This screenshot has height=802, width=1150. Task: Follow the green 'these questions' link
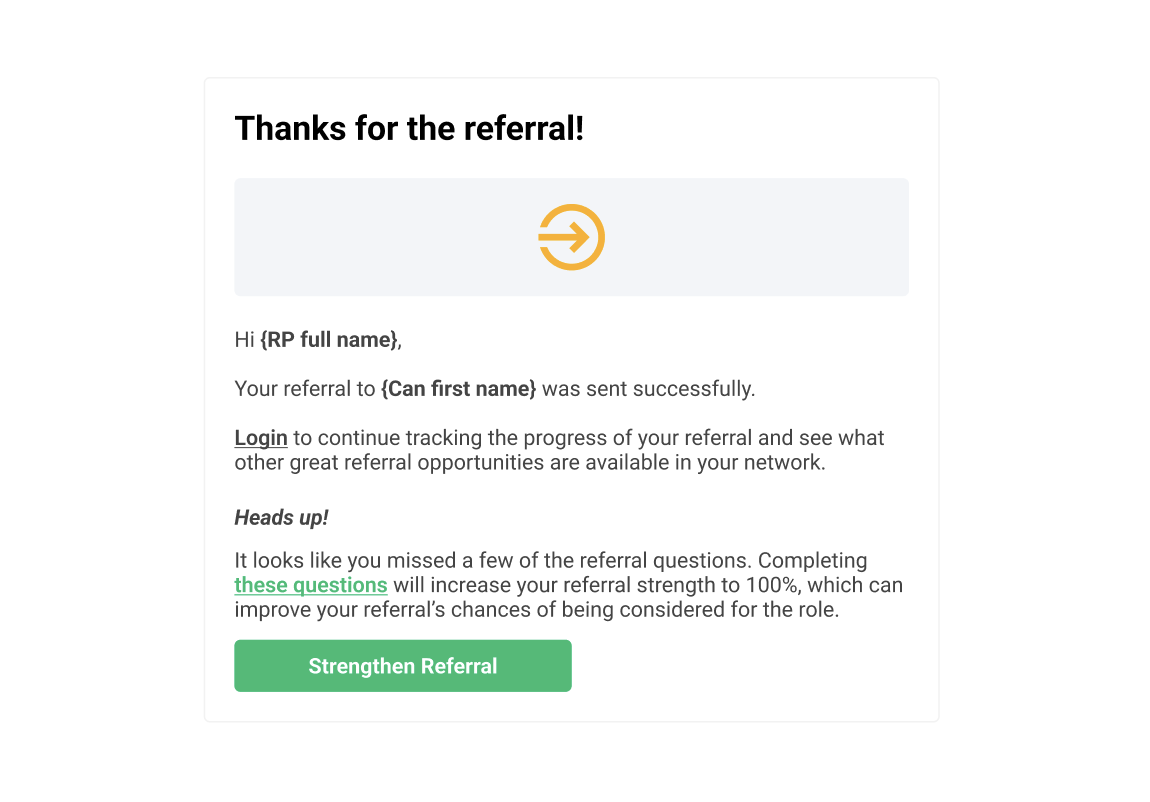(x=311, y=585)
